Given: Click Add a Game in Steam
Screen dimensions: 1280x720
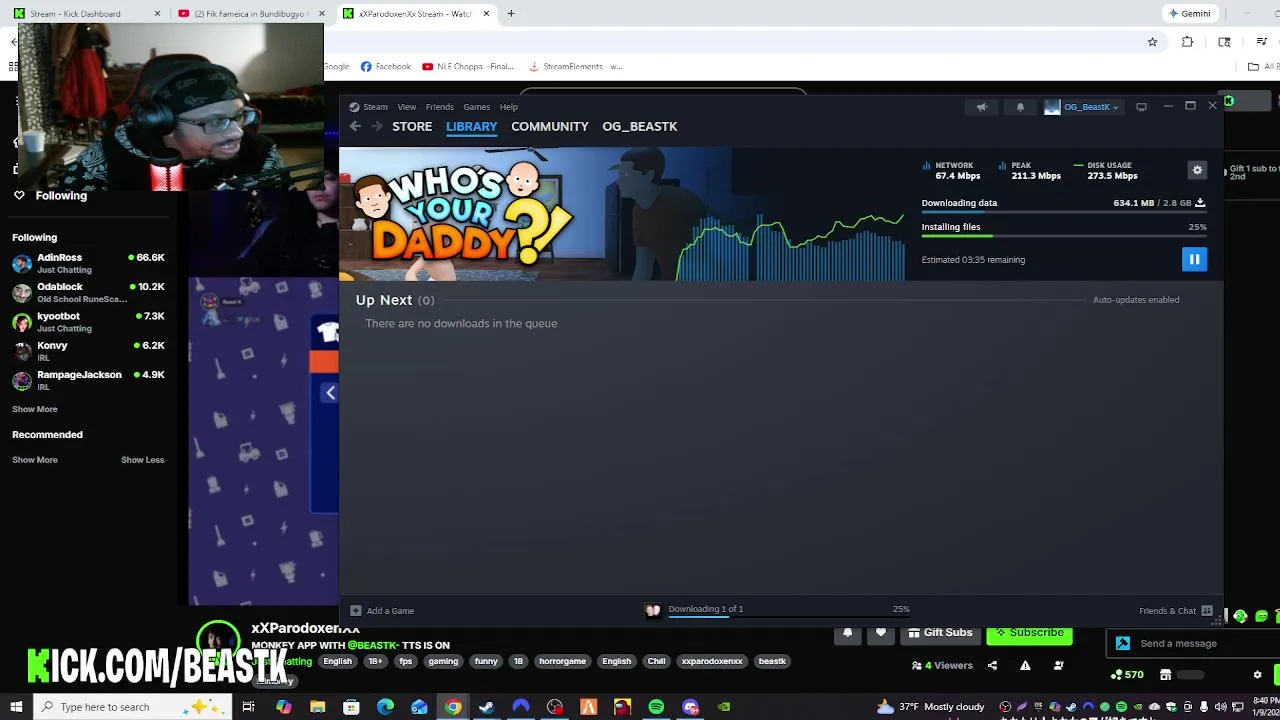Looking at the screenshot, I should [382, 610].
